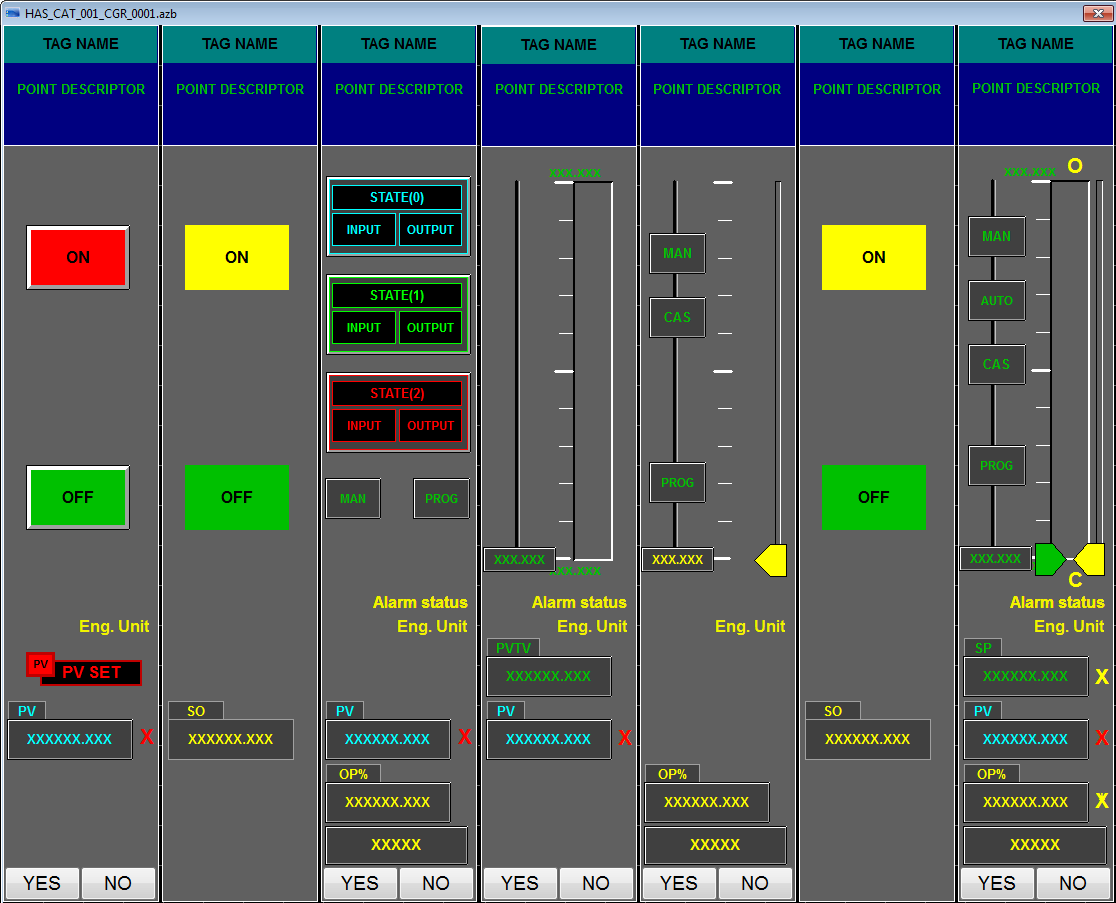Click the cyan INPUT under STATE(0)
This screenshot has height=903, width=1116.
(364, 230)
